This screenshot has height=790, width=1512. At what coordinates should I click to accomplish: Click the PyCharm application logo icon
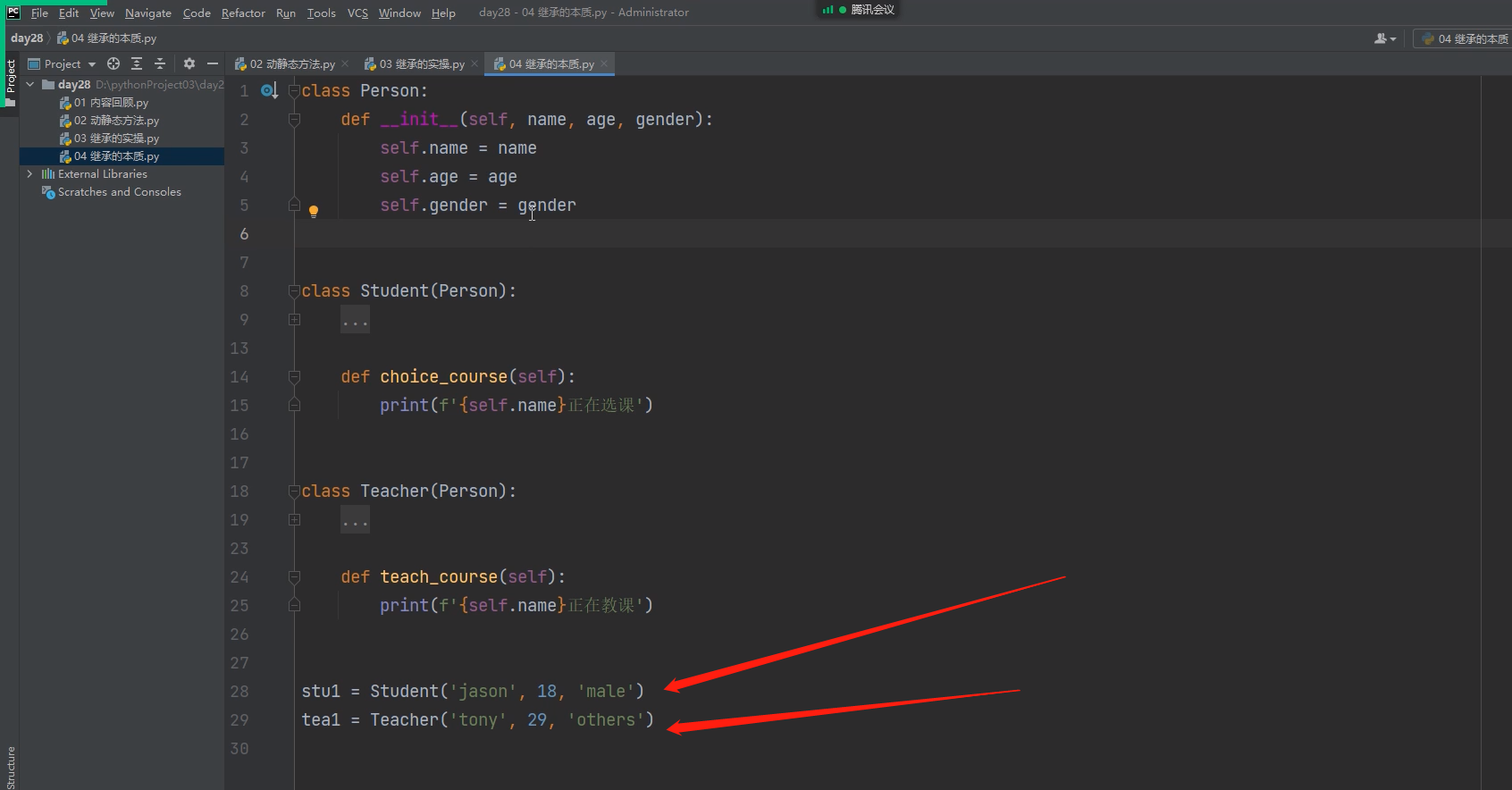tap(13, 13)
